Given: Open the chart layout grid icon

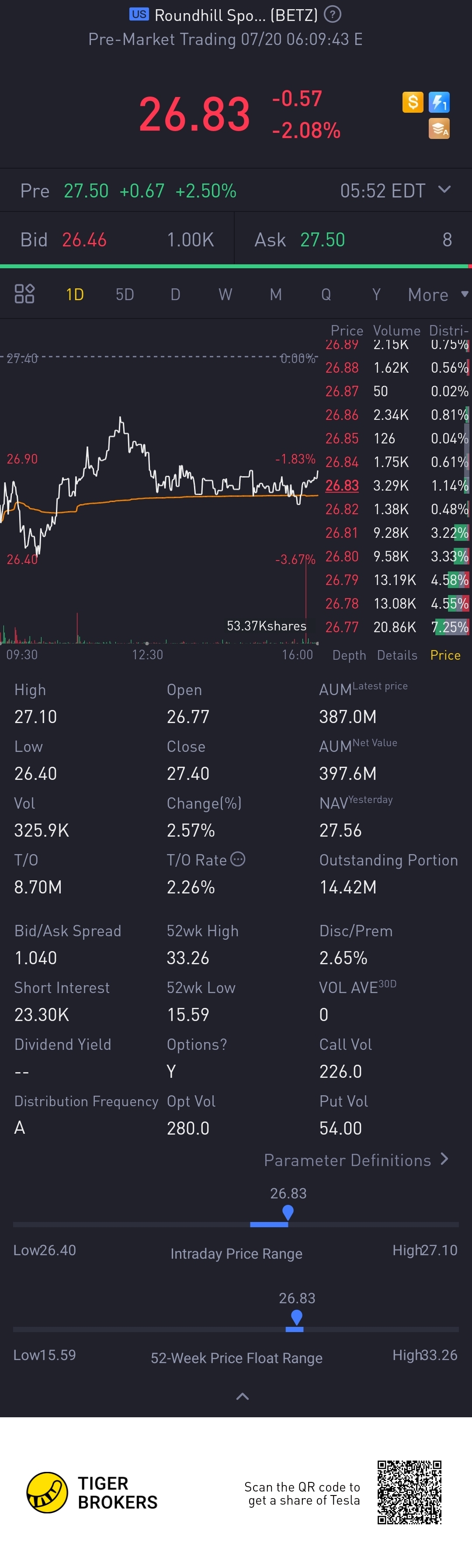Looking at the screenshot, I should click(x=24, y=294).
